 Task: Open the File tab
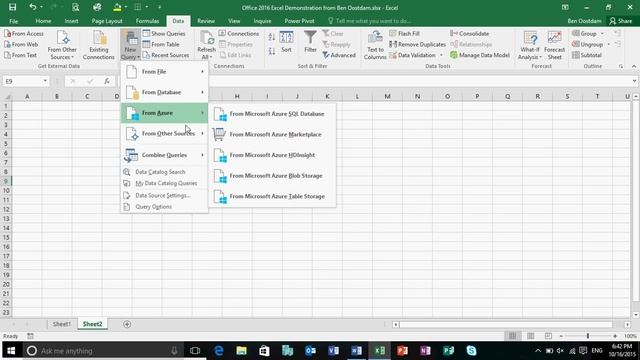(x=13, y=21)
